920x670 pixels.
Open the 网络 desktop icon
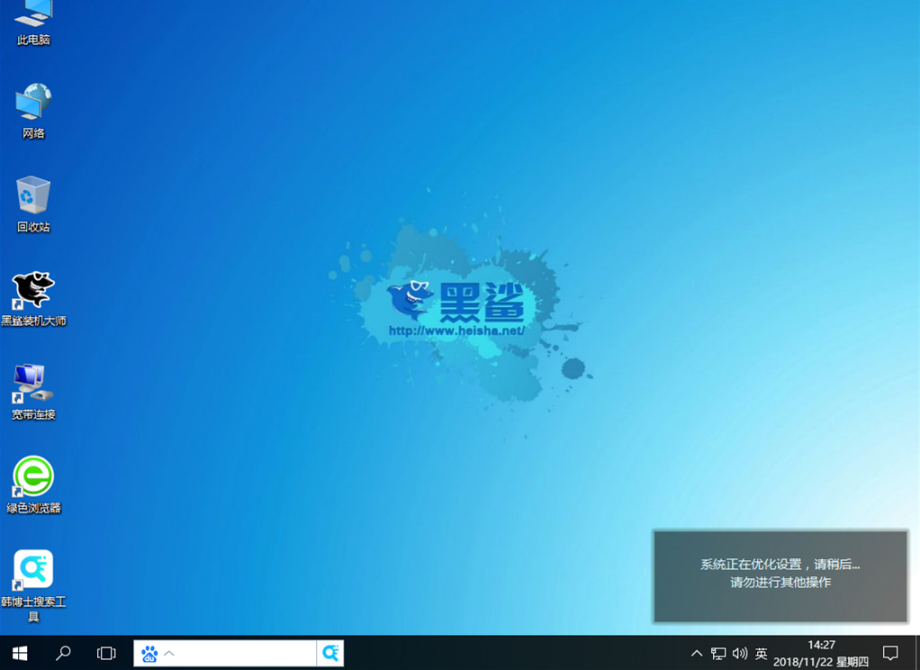pyautogui.click(x=32, y=108)
